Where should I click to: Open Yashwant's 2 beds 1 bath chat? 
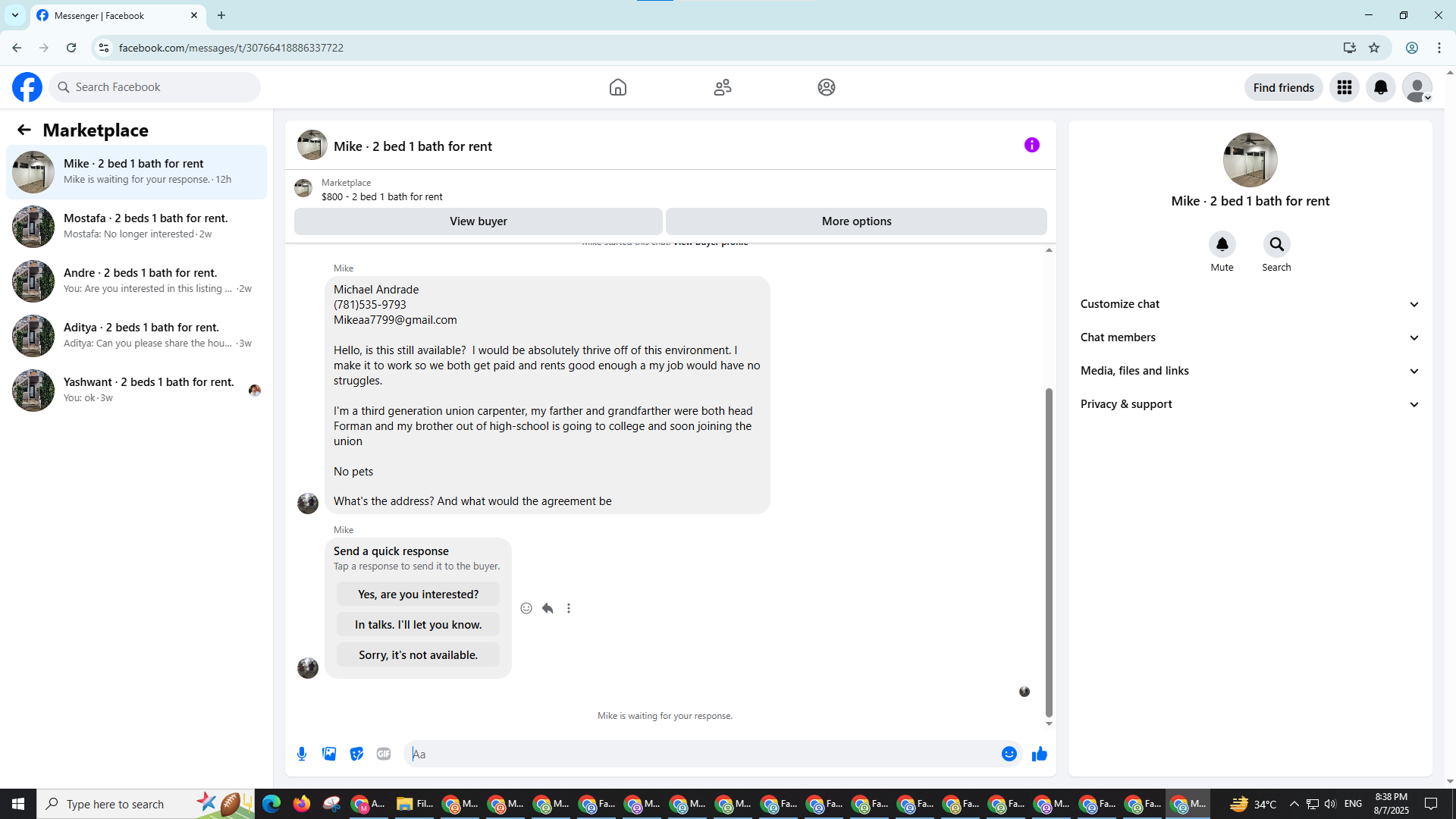click(x=136, y=391)
